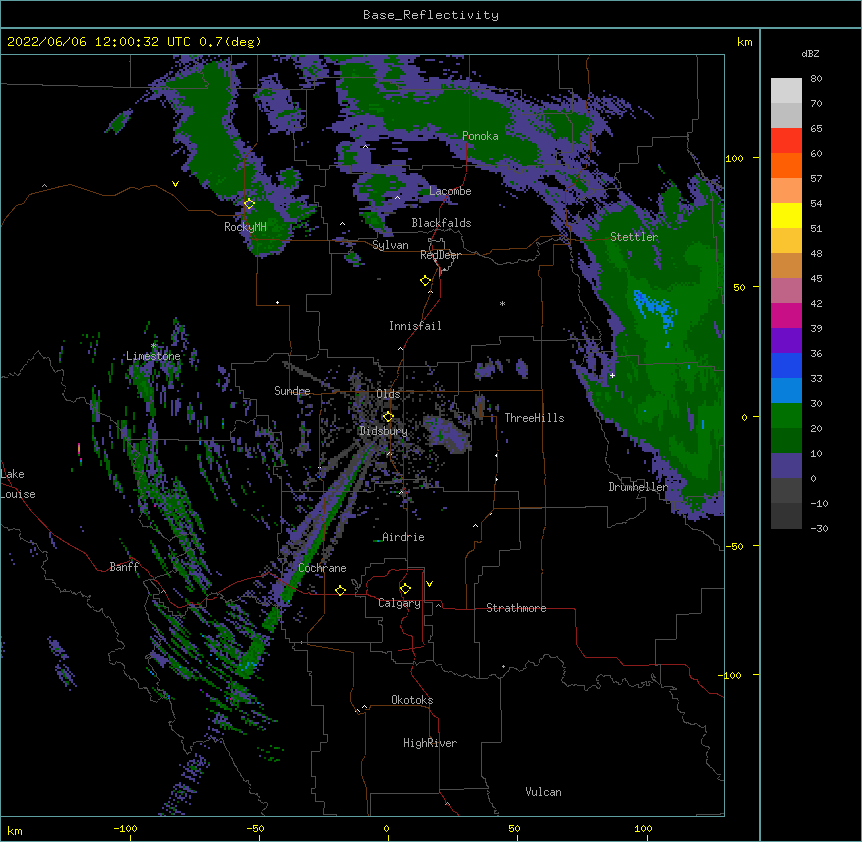The height and width of the screenshot is (842, 862).
Task: Click the Limestone label
Action: [x=153, y=356]
